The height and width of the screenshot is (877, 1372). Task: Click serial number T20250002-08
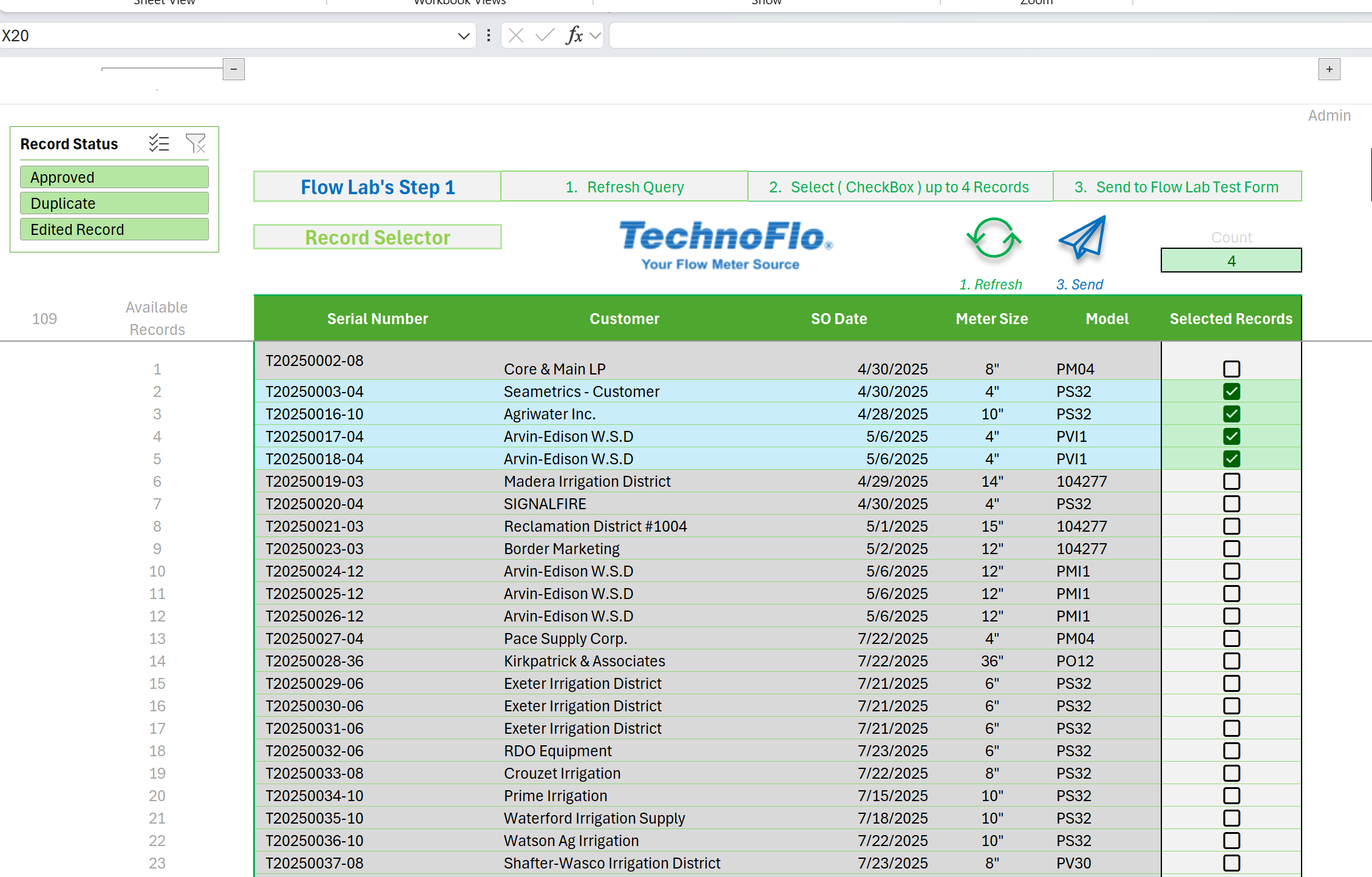[314, 361]
